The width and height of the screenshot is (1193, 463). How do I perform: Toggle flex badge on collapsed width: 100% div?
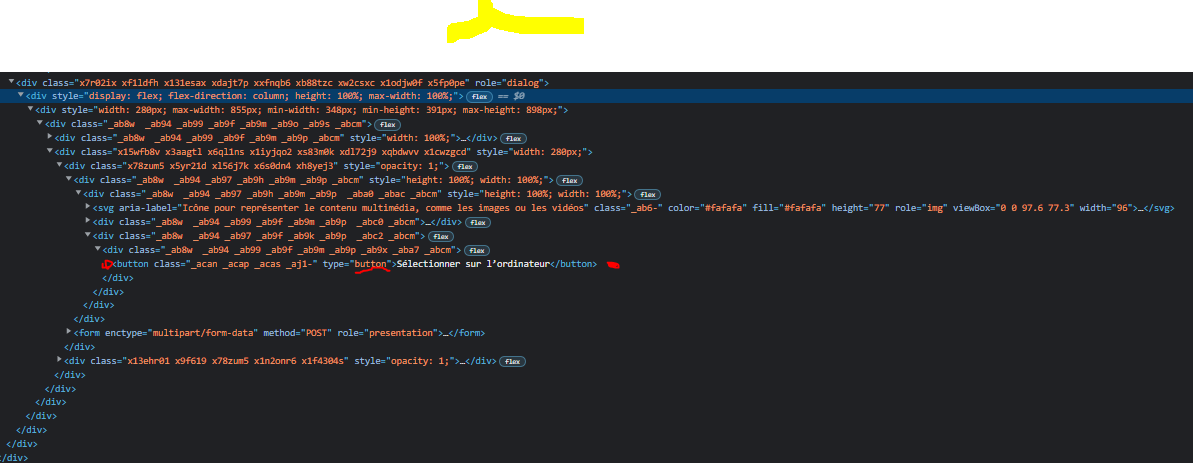[x=514, y=138]
